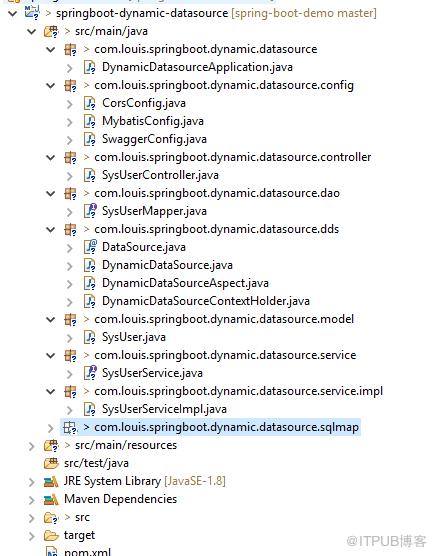Collapse the datasource.dds package
This screenshot has width=436, height=556.
51,230
